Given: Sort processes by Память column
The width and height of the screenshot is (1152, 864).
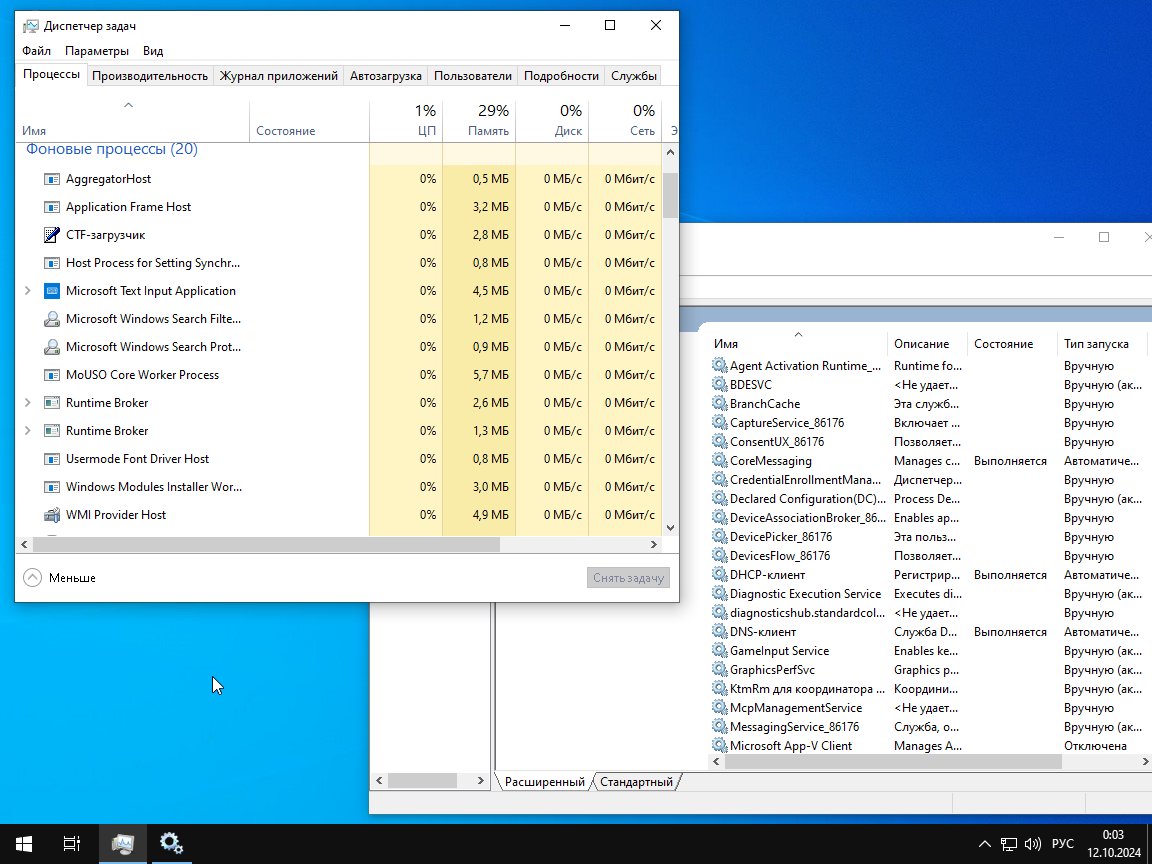Looking at the screenshot, I should [479, 120].
